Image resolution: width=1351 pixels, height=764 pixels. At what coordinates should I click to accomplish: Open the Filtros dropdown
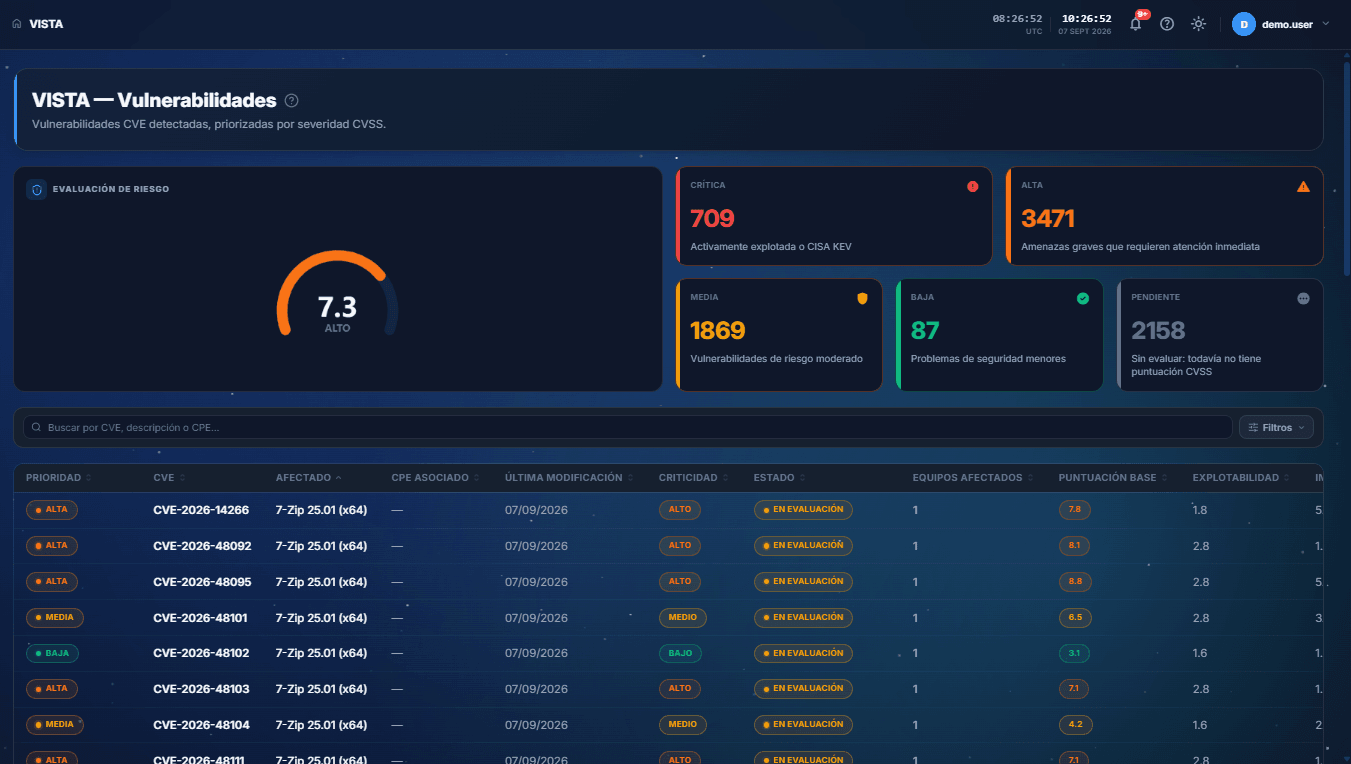[1276, 427]
